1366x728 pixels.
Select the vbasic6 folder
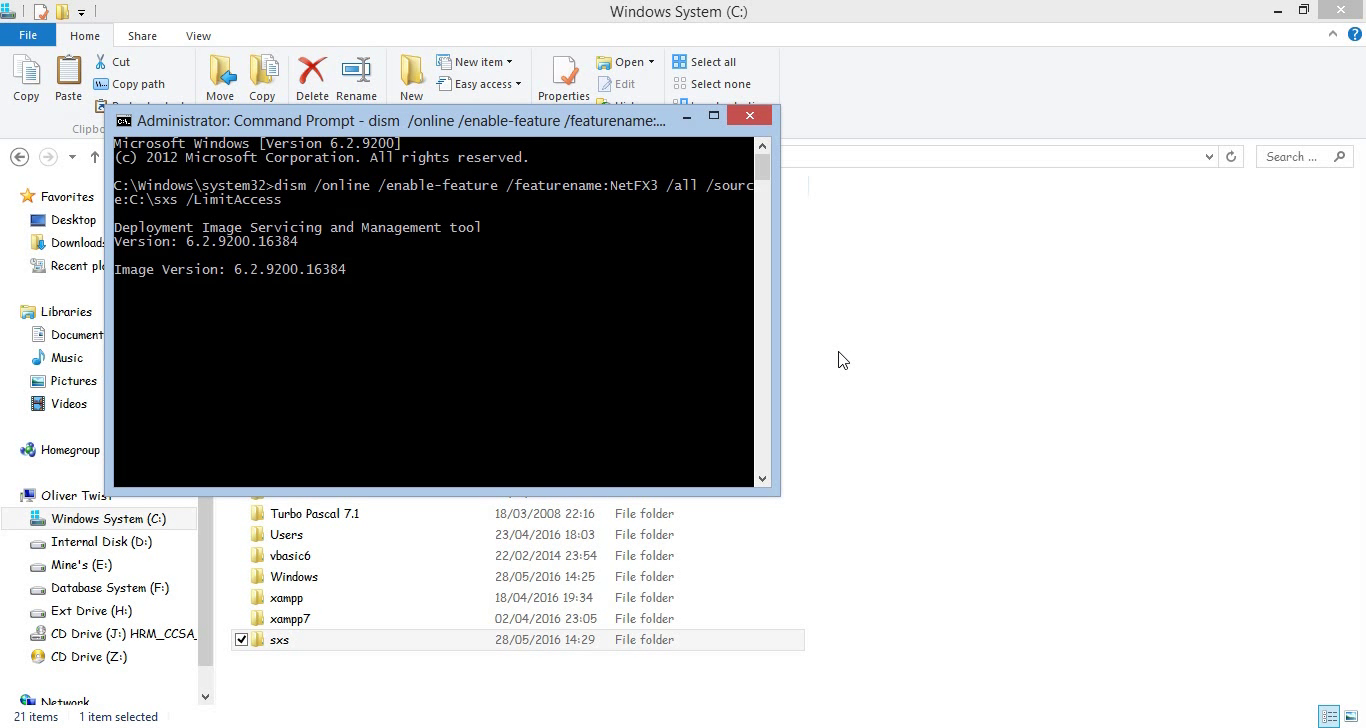pos(290,556)
